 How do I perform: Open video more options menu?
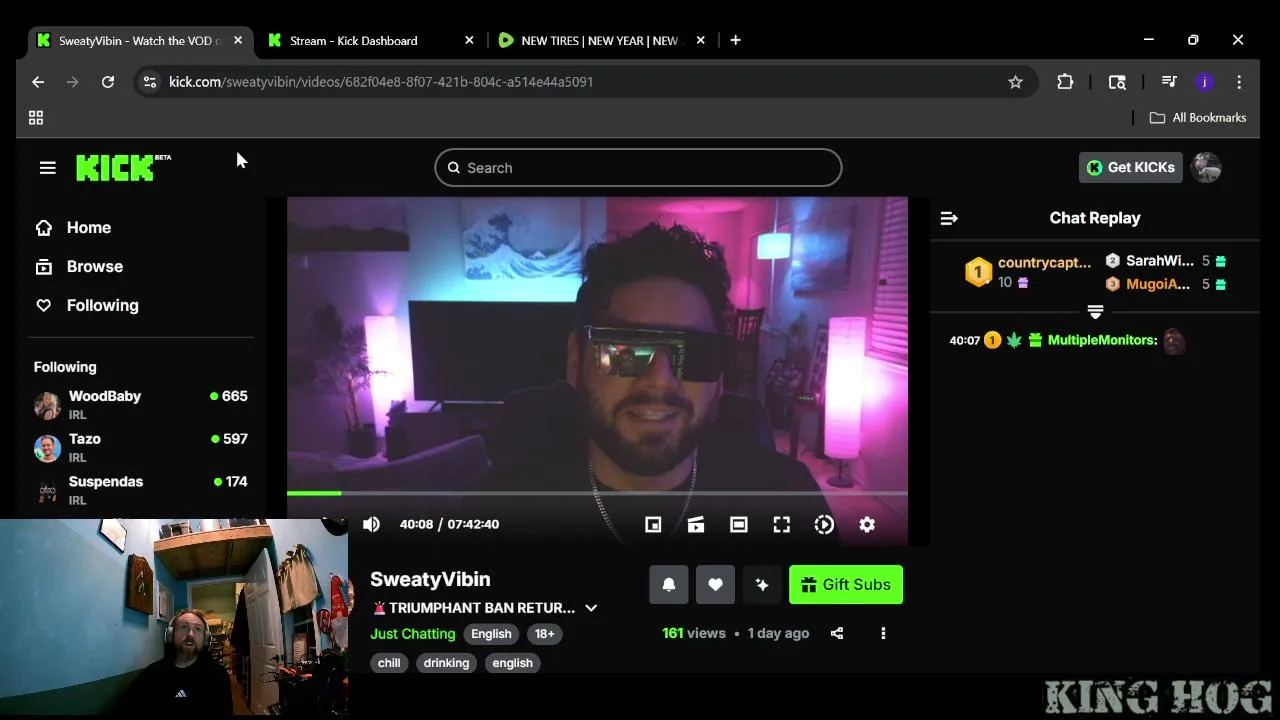[883, 633]
